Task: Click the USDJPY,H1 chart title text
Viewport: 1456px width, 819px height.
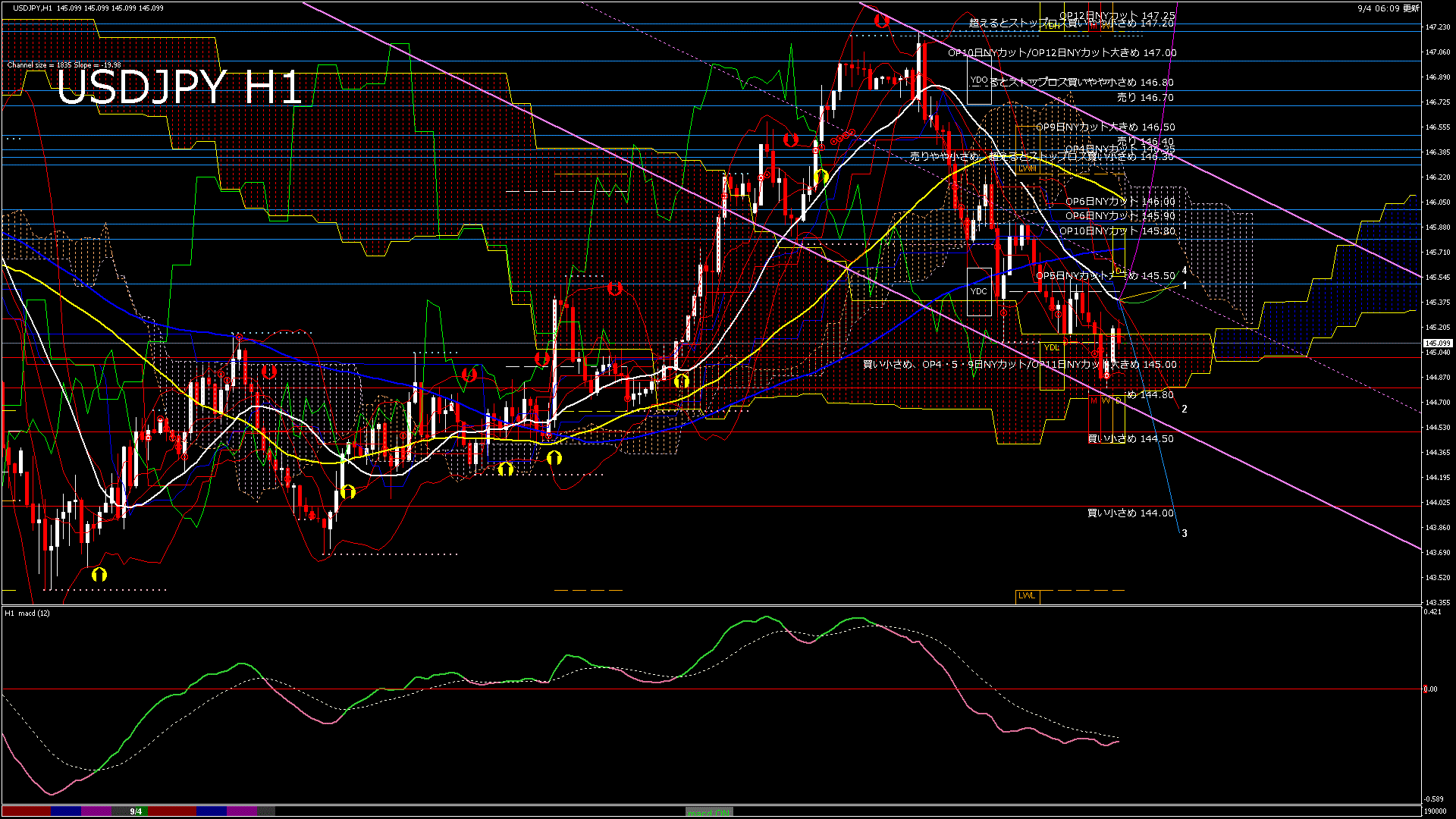Action: tap(33, 8)
